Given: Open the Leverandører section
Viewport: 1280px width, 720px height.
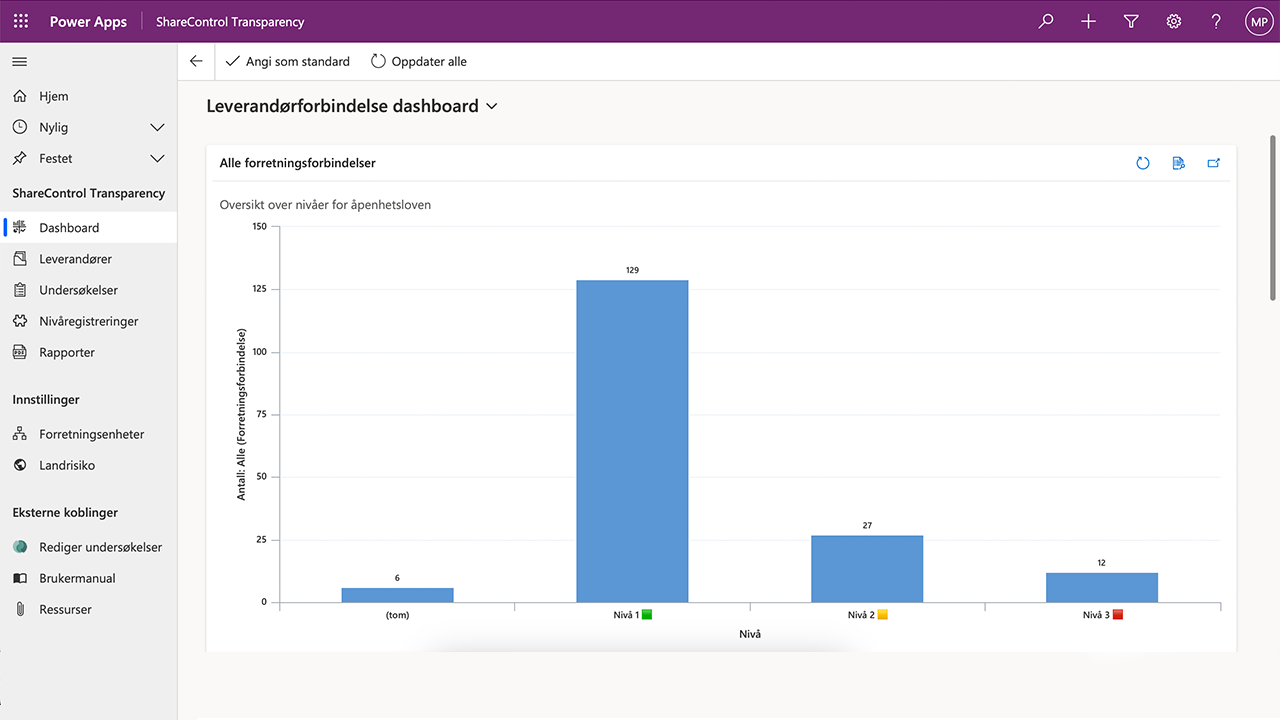Looking at the screenshot, I should pos(75,258).
